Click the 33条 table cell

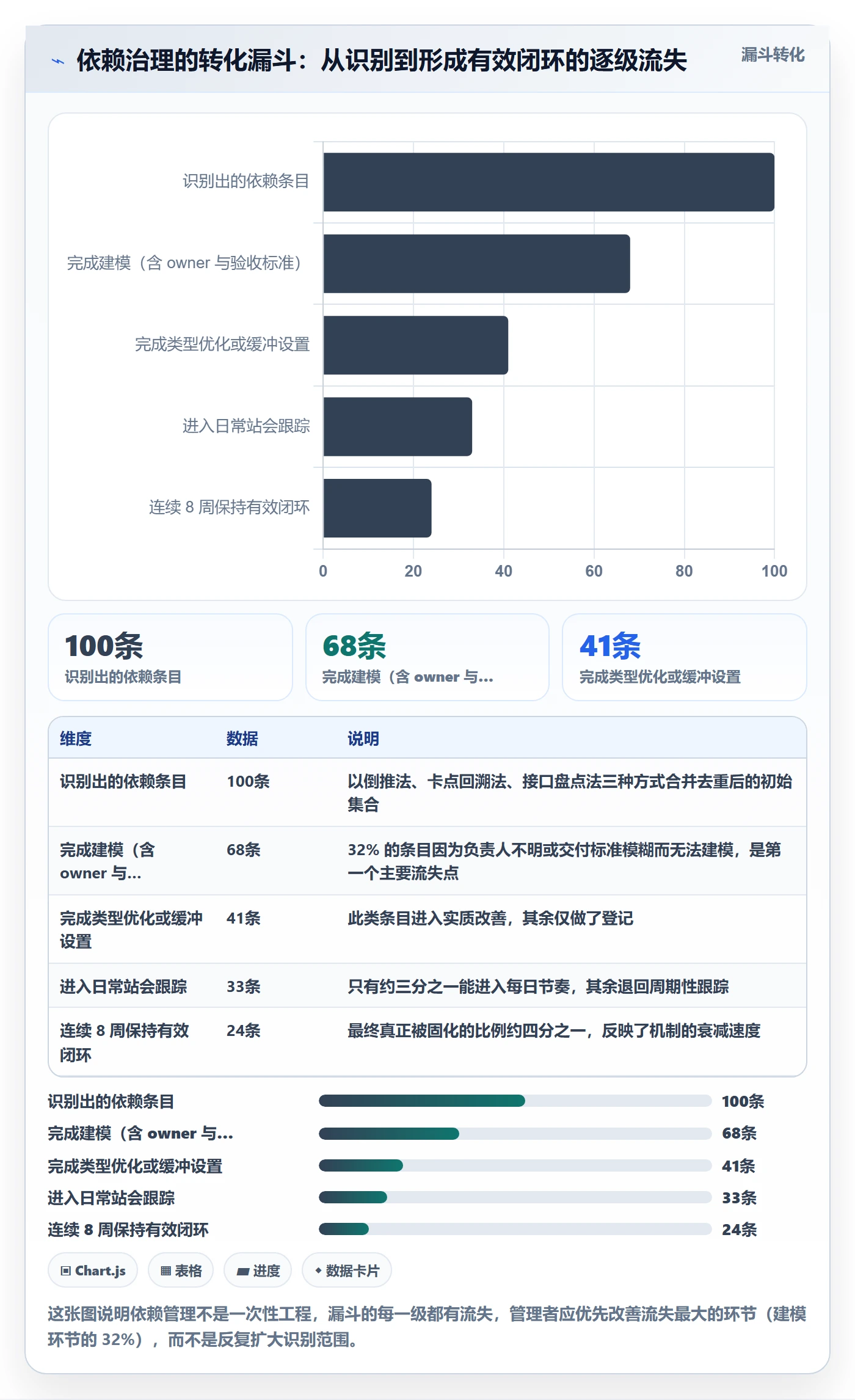(x=244, y=986)
